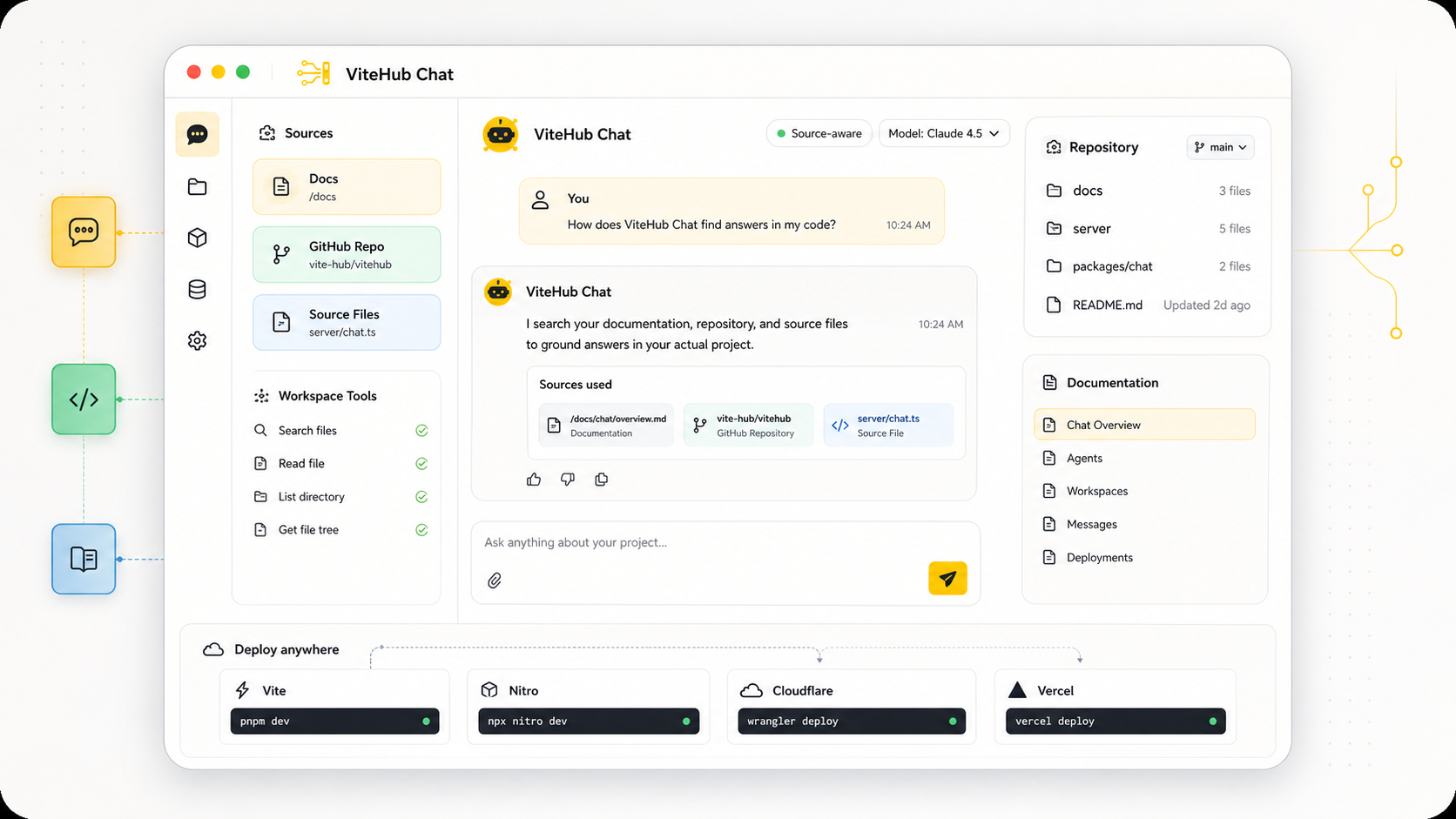Click List directory tool label
Screen dimensions: 1456x819
click(312, 497)
